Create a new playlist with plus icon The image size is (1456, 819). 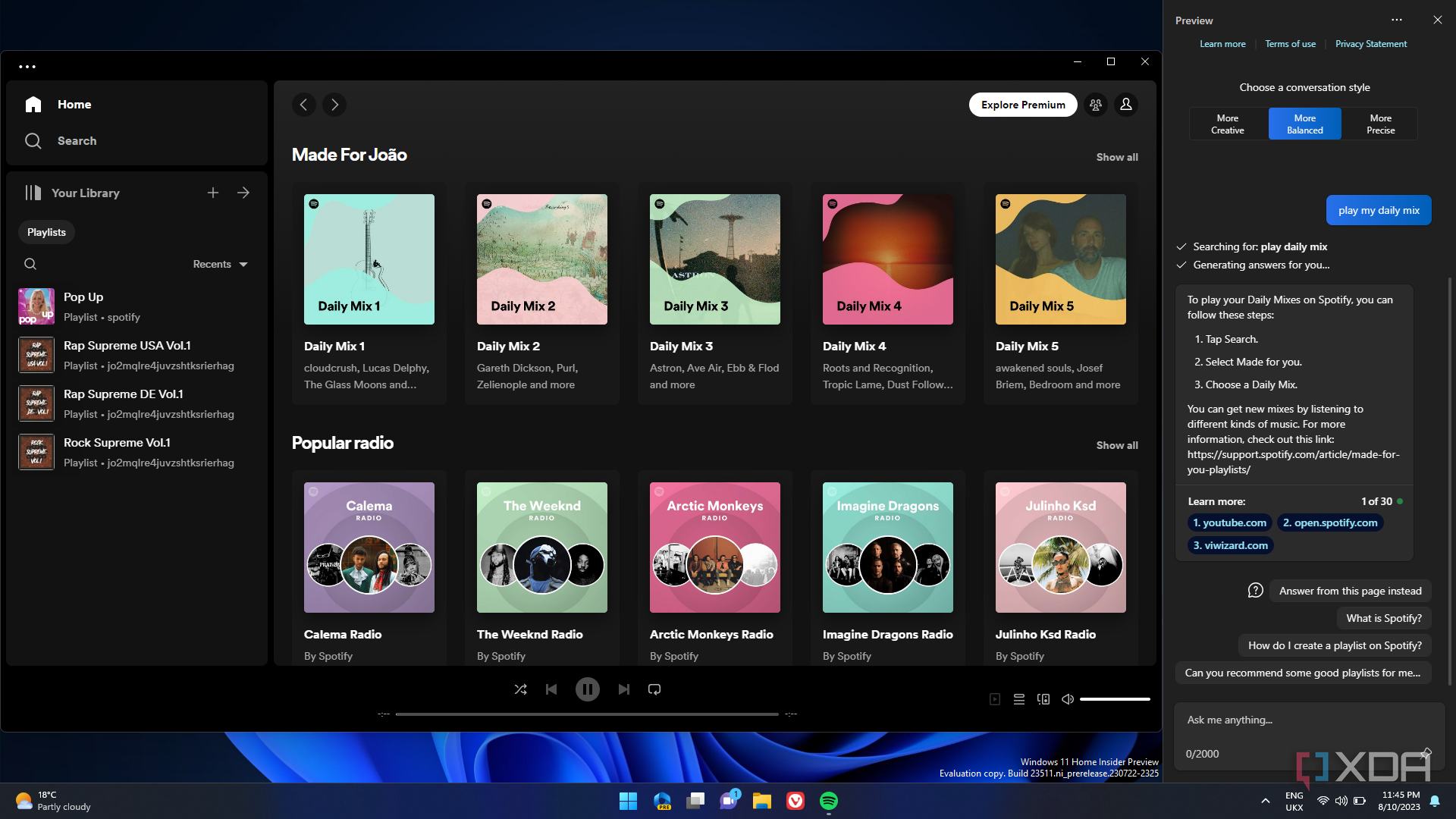[213, 193]
